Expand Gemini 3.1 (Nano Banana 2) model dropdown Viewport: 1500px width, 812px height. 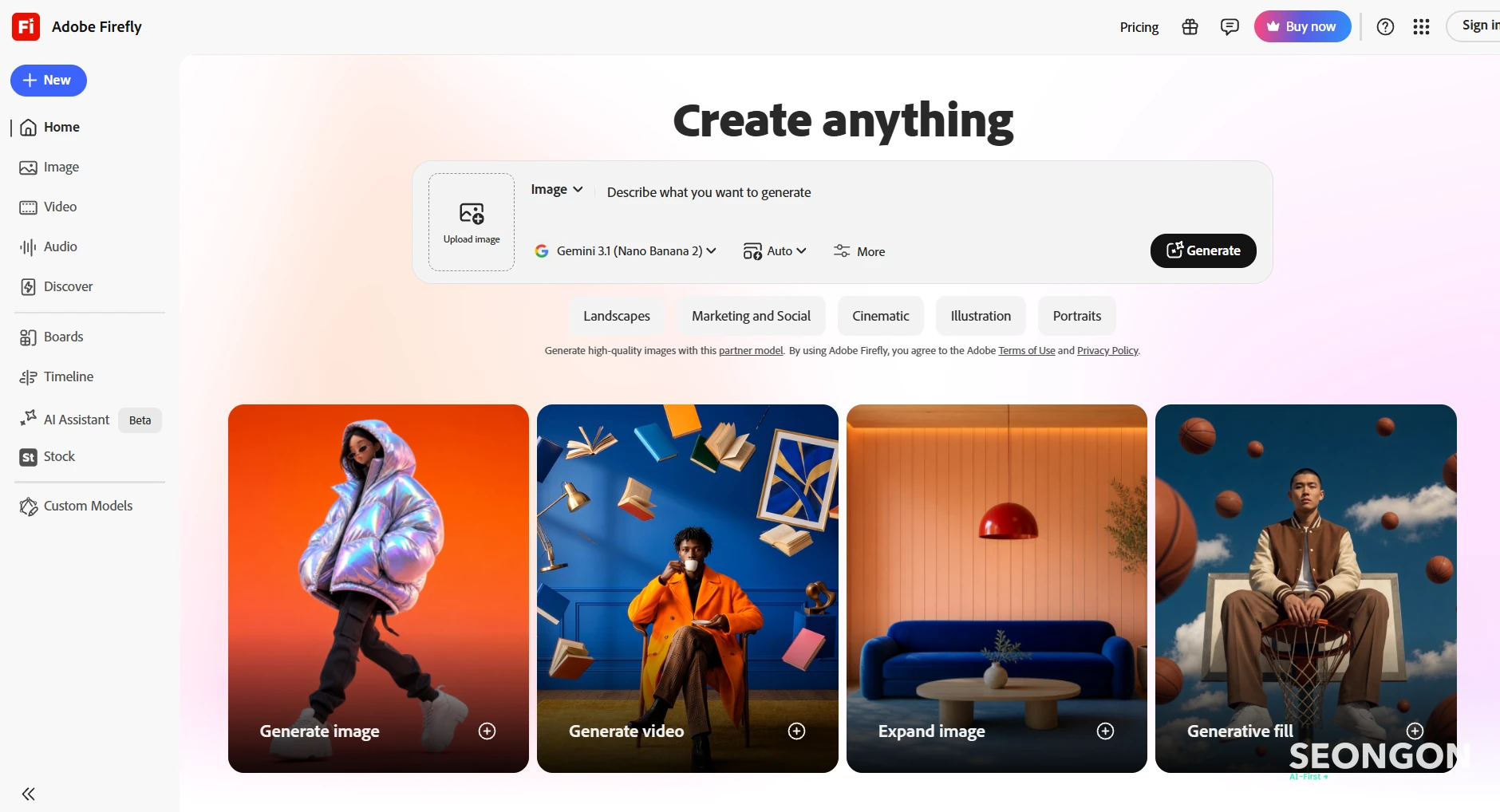(x=626, y=251)
